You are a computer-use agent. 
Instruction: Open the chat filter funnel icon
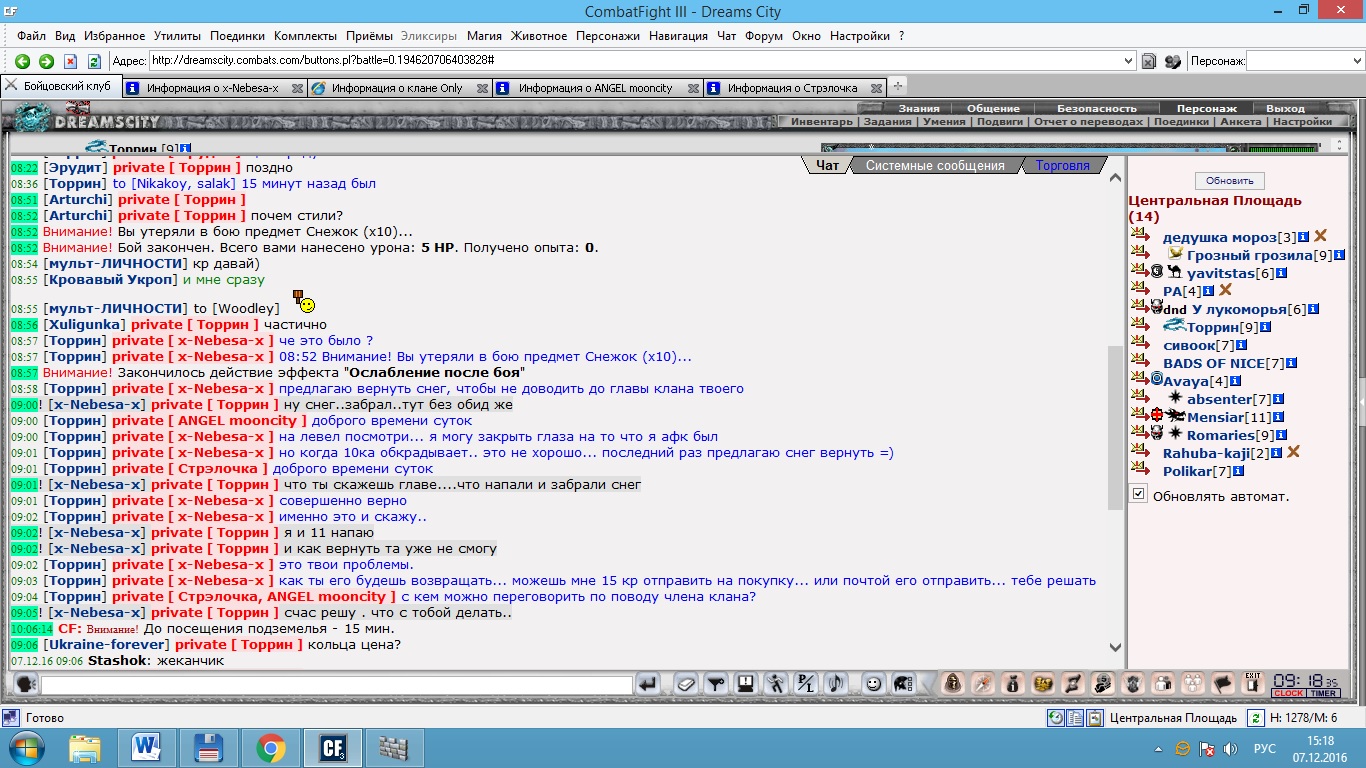[x=714, y=685]
